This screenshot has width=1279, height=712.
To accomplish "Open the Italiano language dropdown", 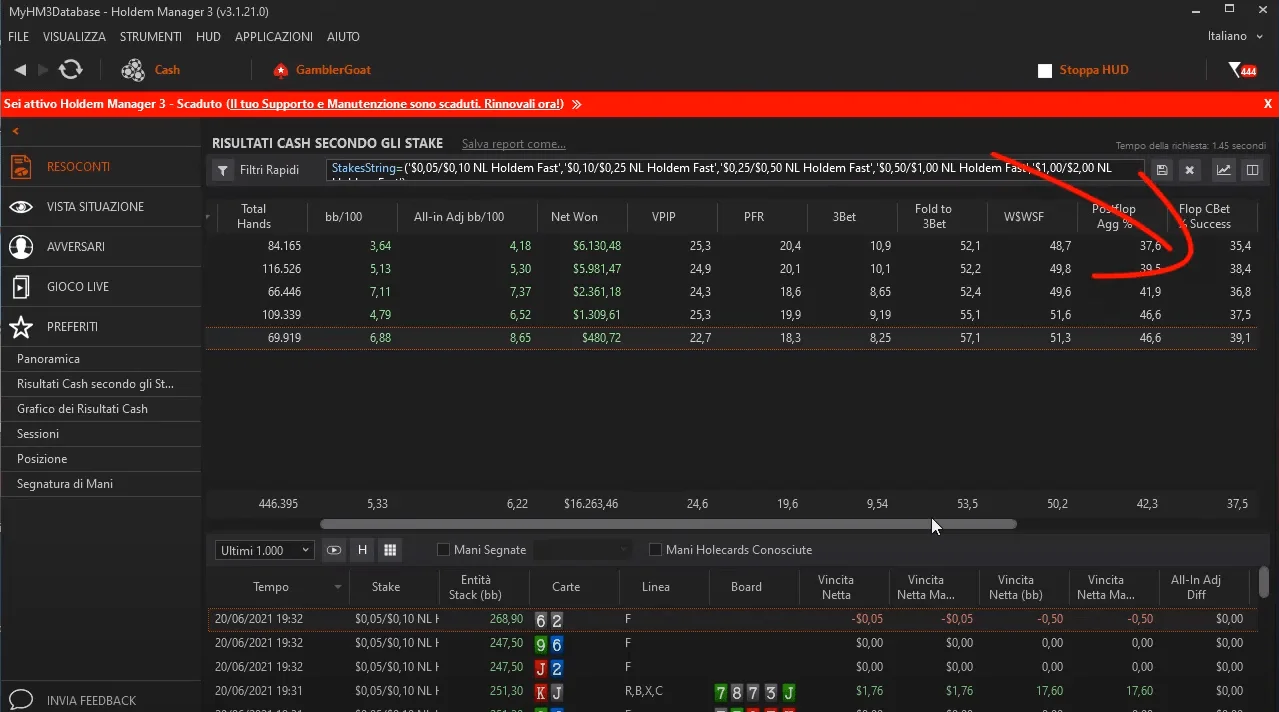I will [x=1234, y=36].
